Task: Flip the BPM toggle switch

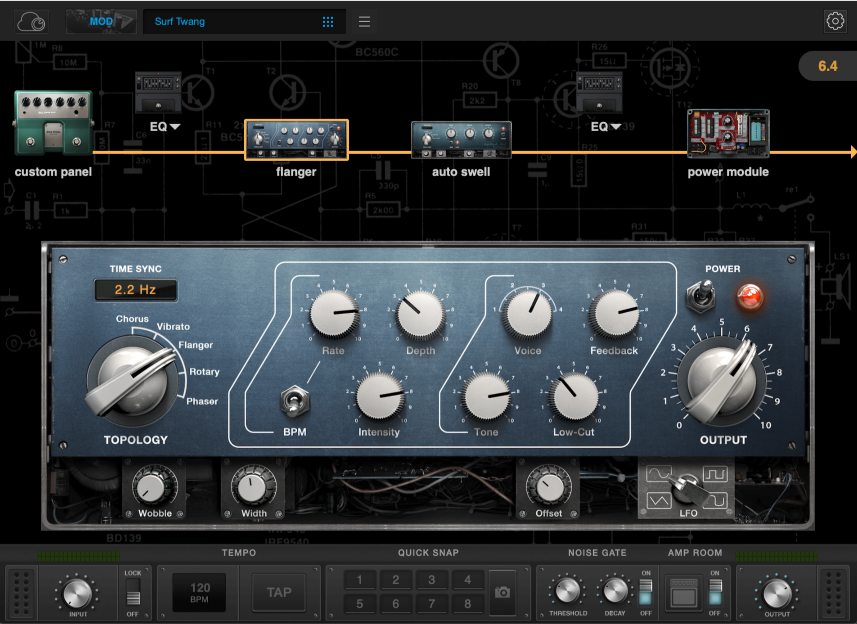Action: (294, 400)
